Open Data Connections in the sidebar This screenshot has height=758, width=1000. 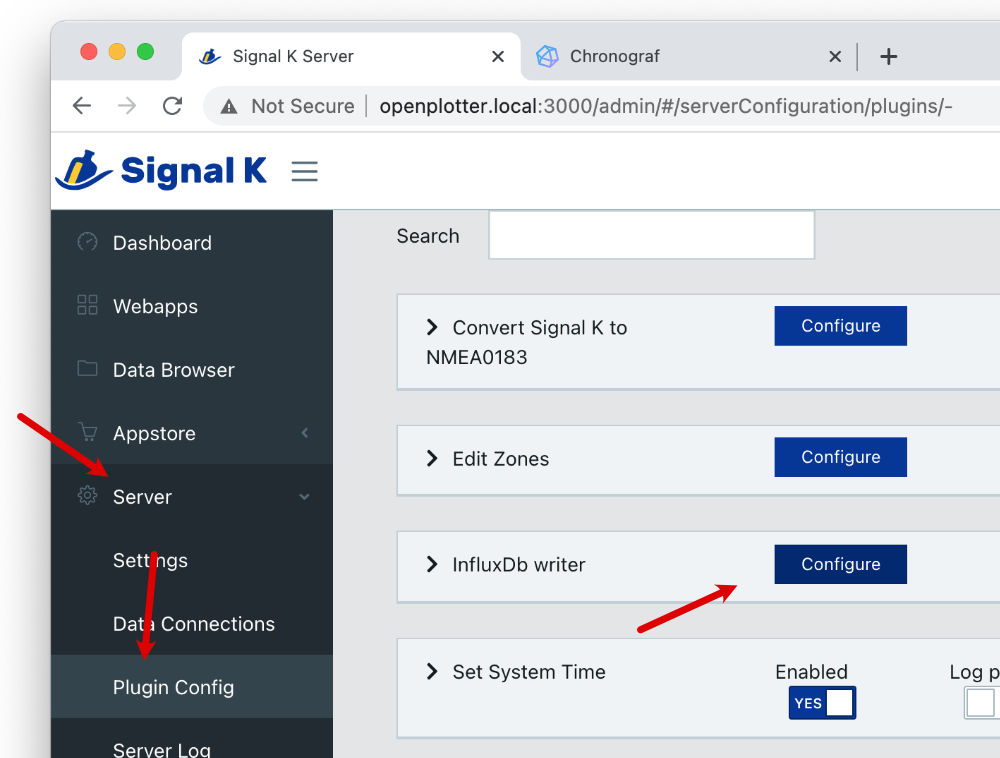tap(193, 624)
